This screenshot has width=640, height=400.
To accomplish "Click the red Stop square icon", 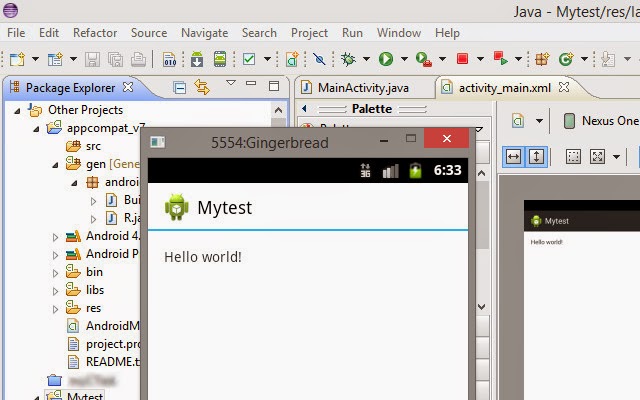I will [x=462, y=59].
